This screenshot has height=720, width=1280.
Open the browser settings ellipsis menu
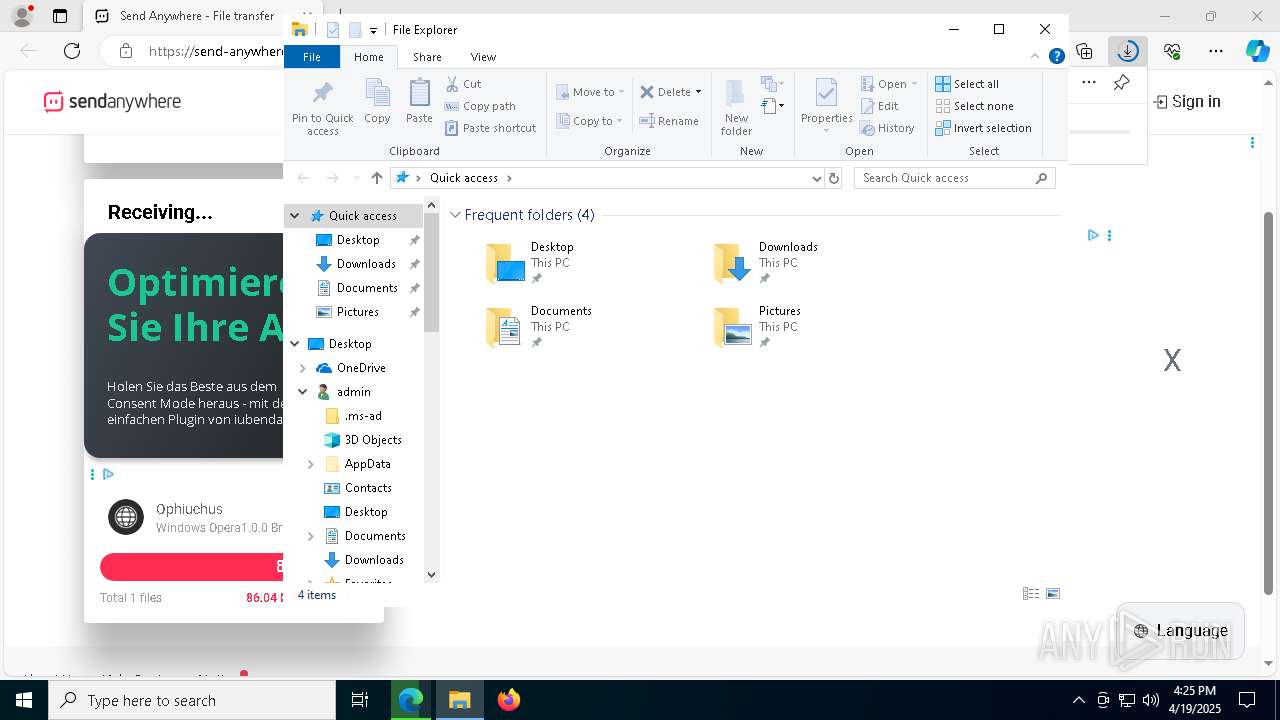1216,50
